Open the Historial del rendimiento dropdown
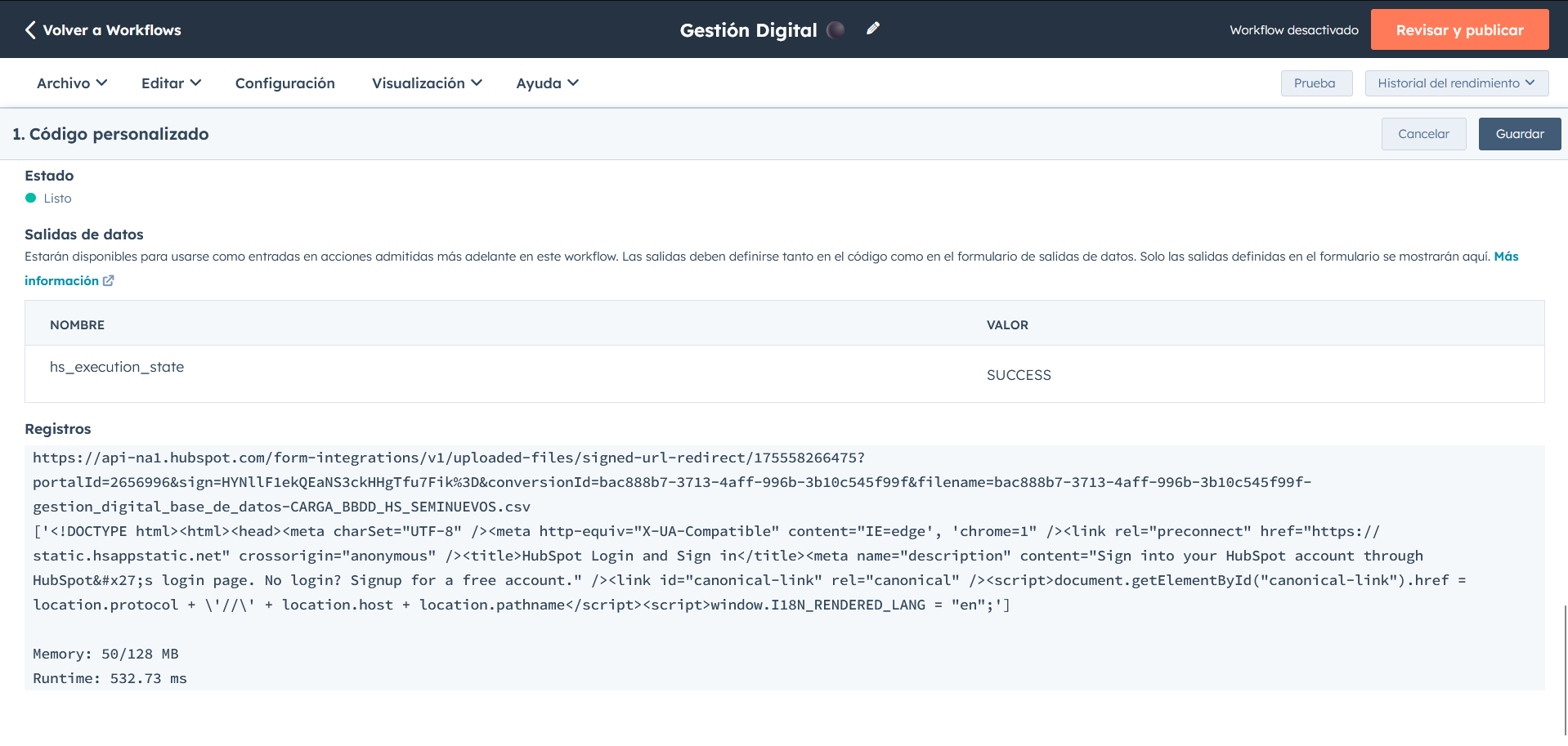The image size is (1568, 746). pyautogui.click(x=1455, y=83)
